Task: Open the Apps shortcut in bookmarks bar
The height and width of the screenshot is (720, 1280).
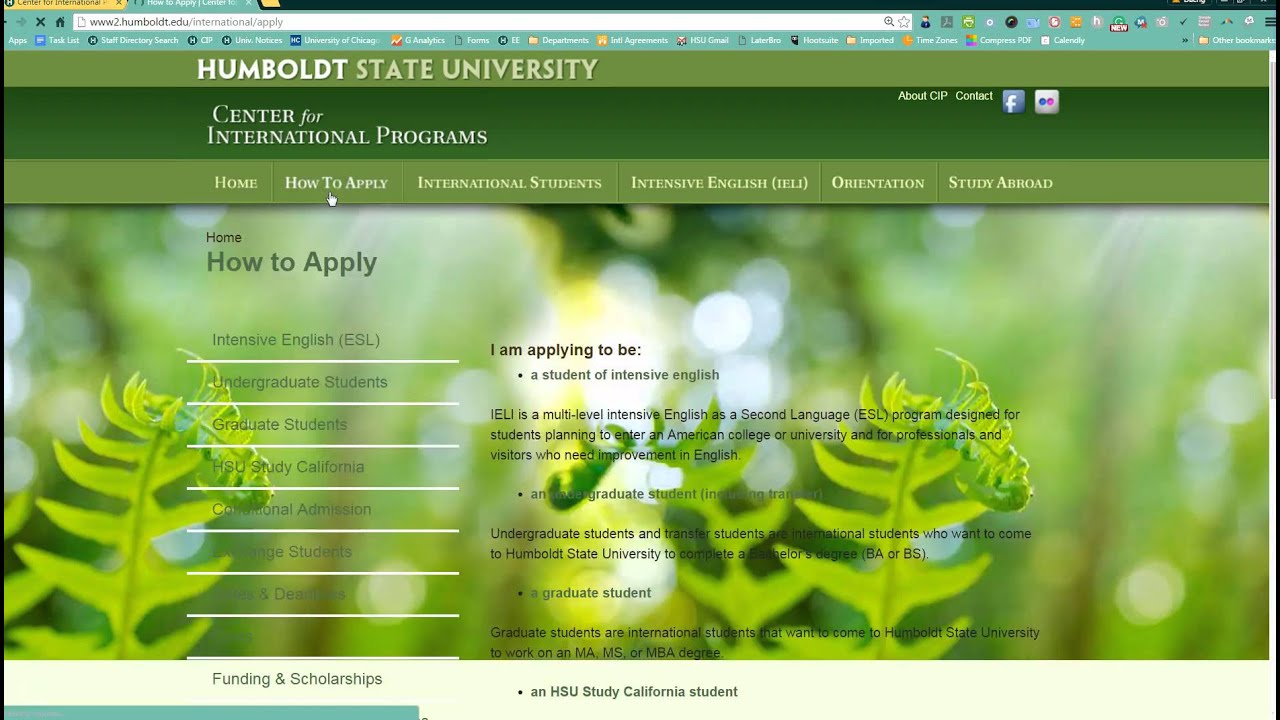Action: coord(17,41)
